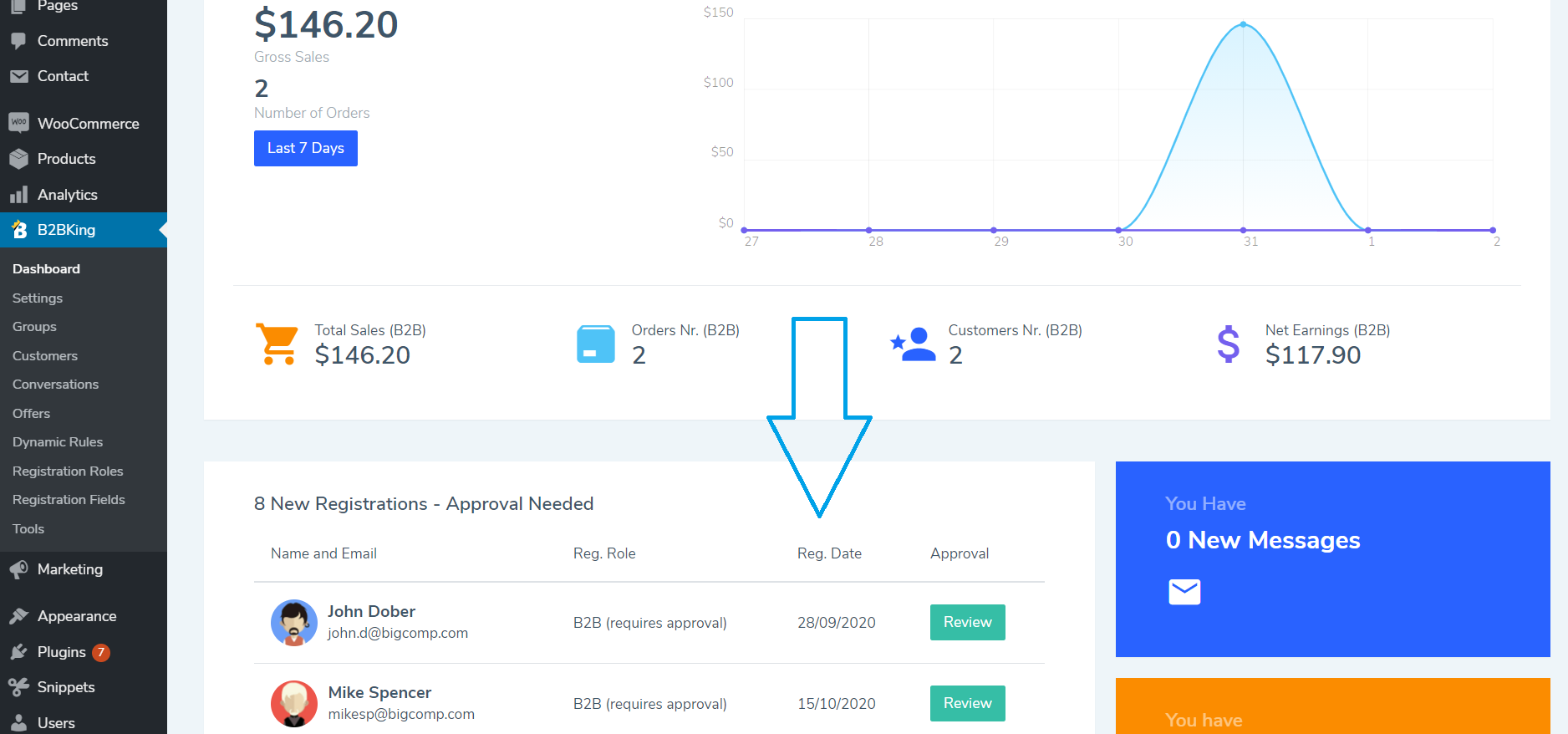The width and height of the screenshot is (1568, 734).
Task: Click the Approval column header
Action: tap(960, 553)
